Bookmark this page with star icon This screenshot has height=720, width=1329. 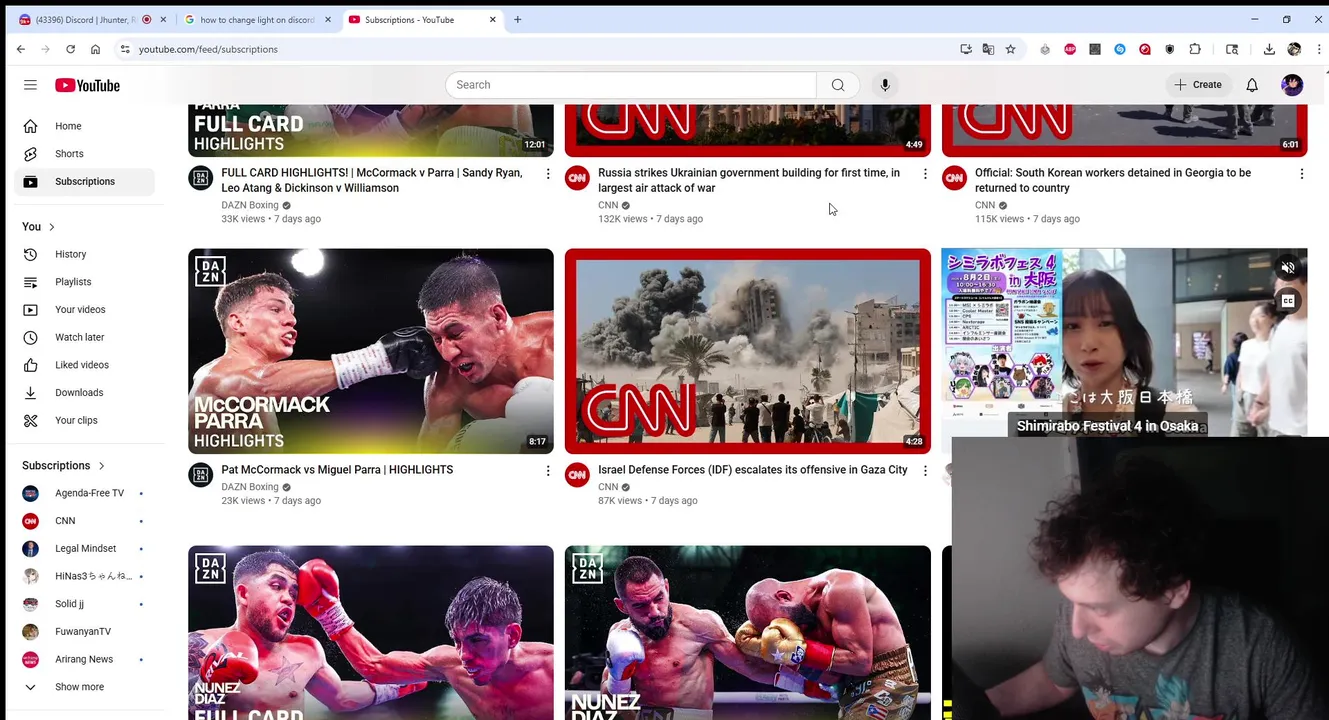[x=1010, y=49]
